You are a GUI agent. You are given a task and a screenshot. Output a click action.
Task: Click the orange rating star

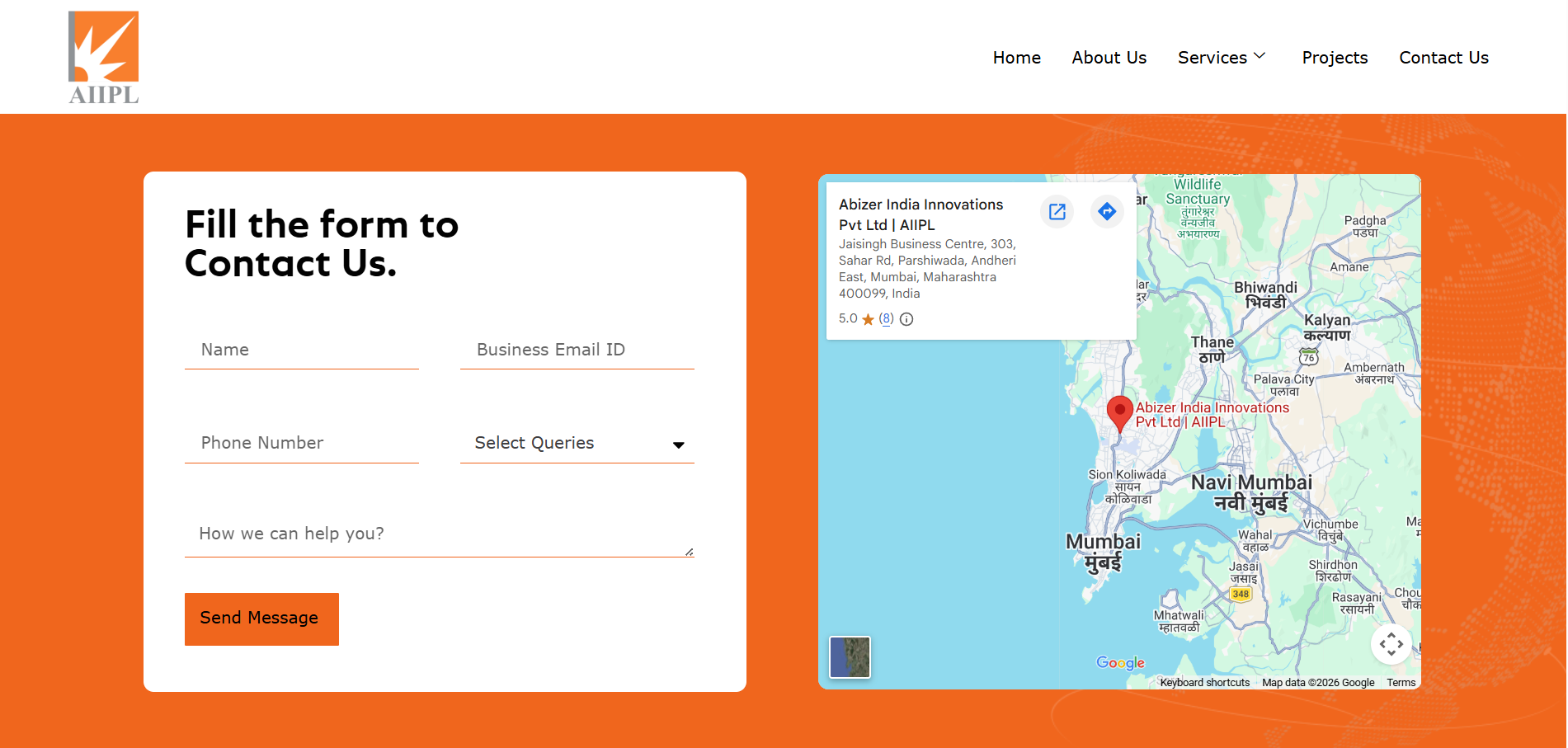coord(868,319)
